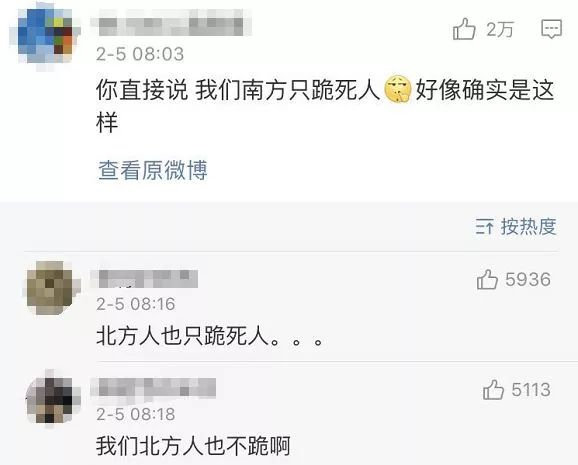Open the main poster's blue pixelated avatar
This screenshot has height=465, width=578.
click(x=45, y=37)
